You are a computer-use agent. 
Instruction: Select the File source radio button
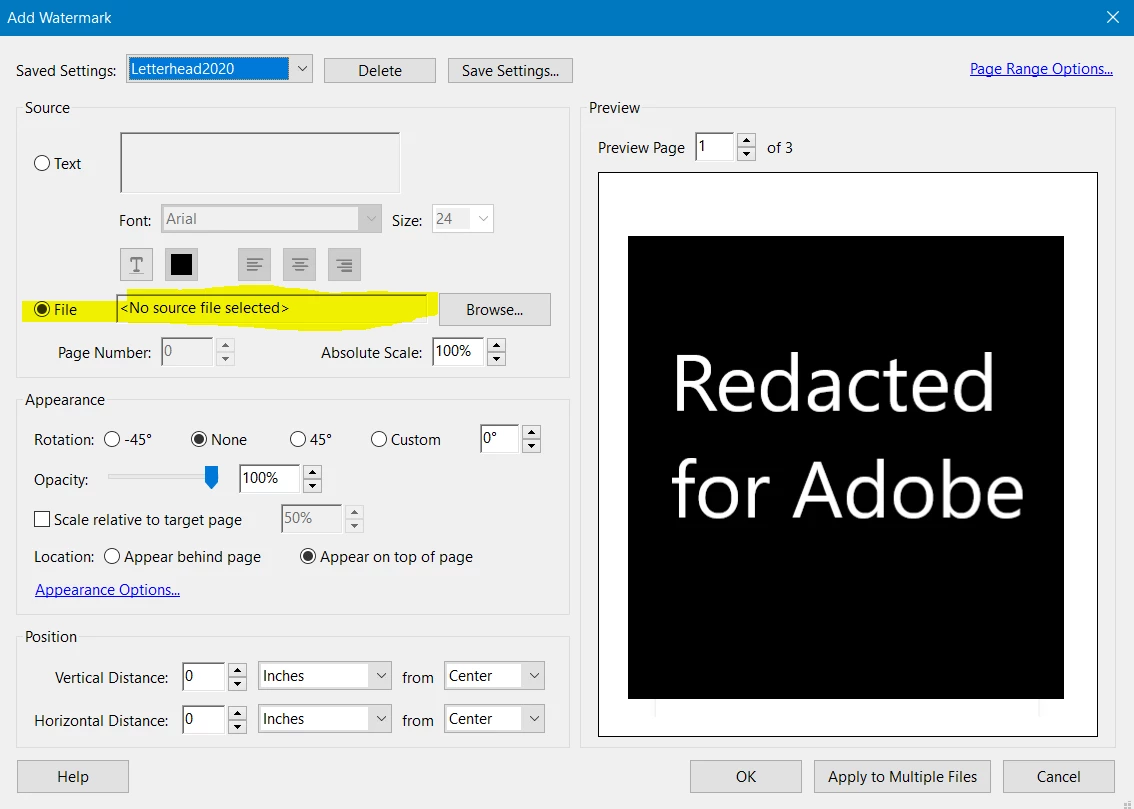point(42,309)
